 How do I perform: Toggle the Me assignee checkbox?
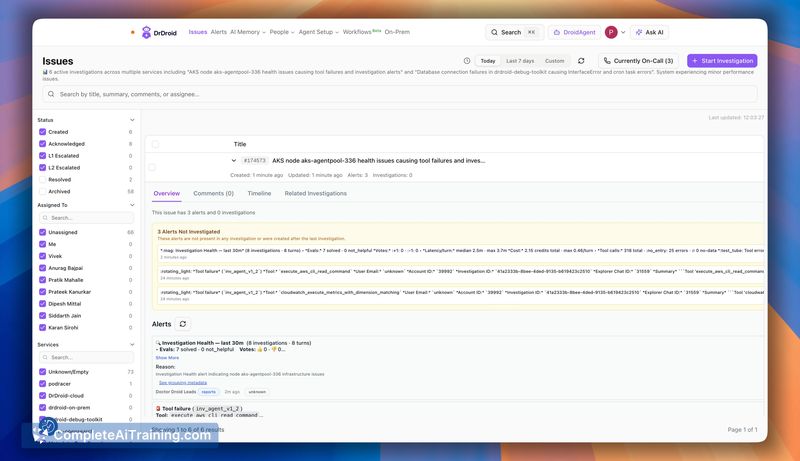coord(42,244)
